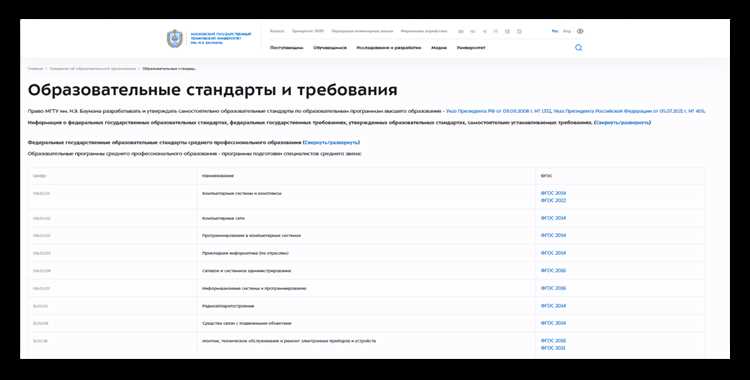Switch site language to Рус
750x380 pixels.
pyautogui.click(x=555, y=31)
